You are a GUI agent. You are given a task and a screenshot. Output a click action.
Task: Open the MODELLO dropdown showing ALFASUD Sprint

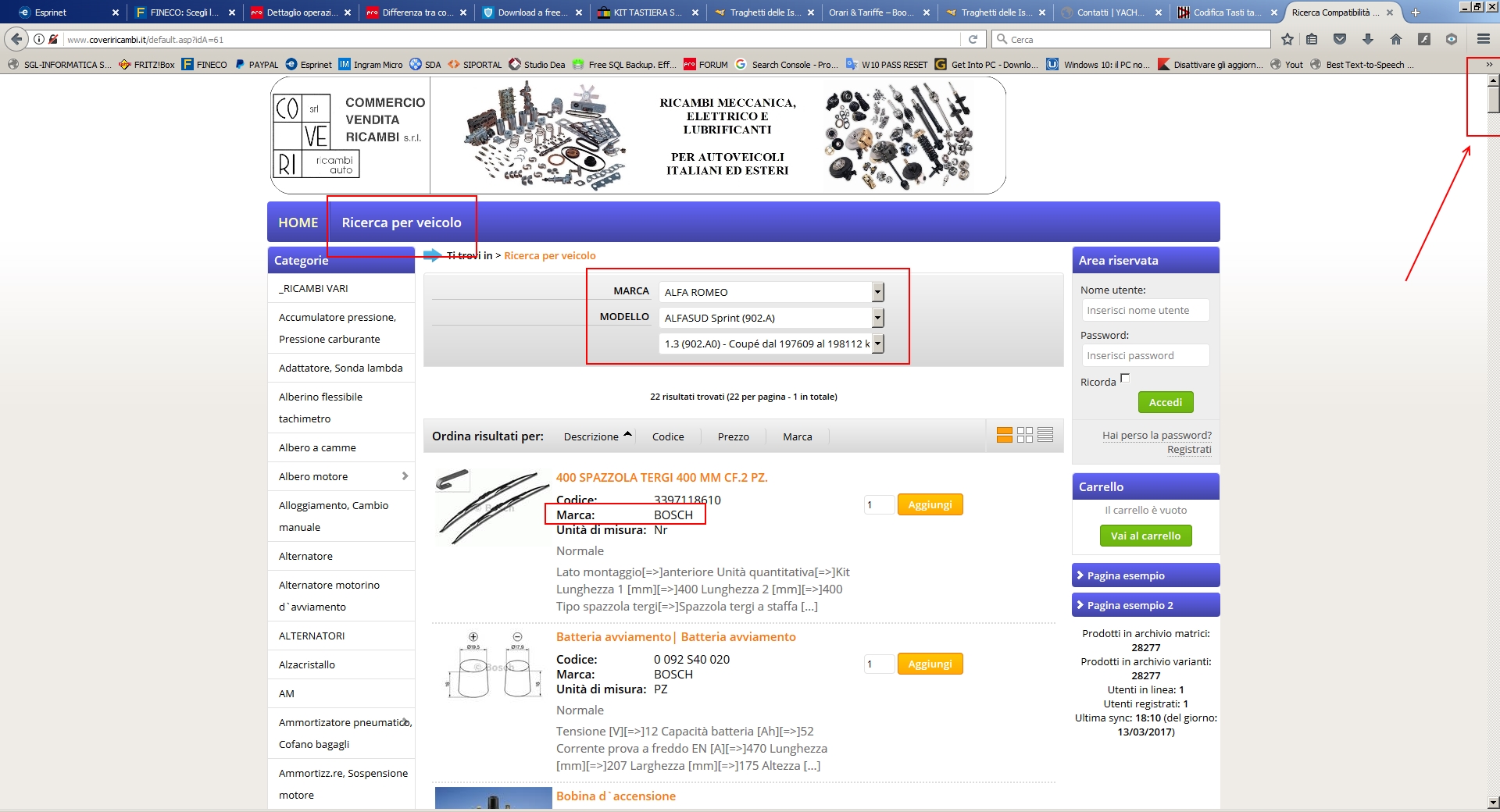coord(771,318)
